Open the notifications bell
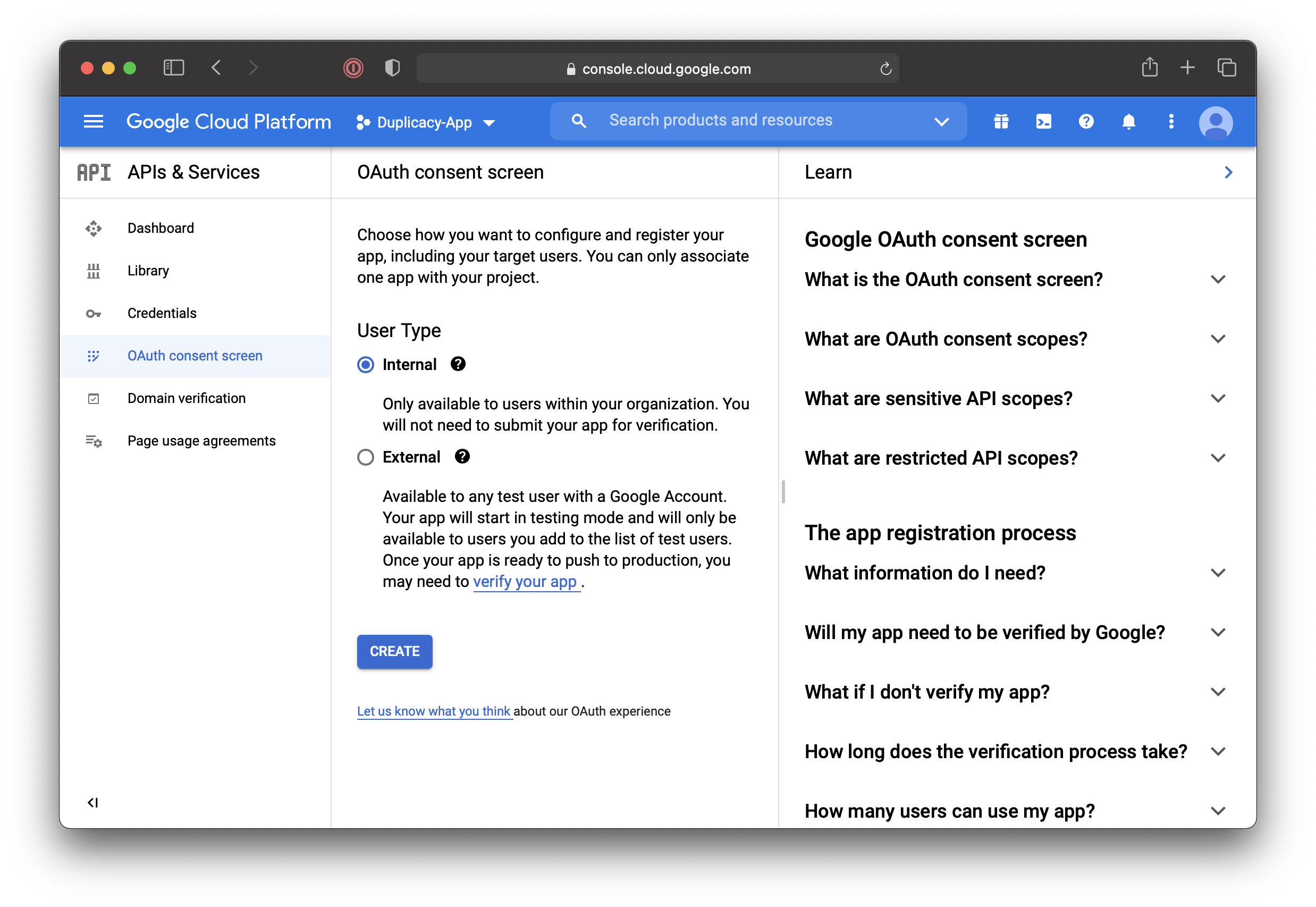 click(x=1128, y=122)
